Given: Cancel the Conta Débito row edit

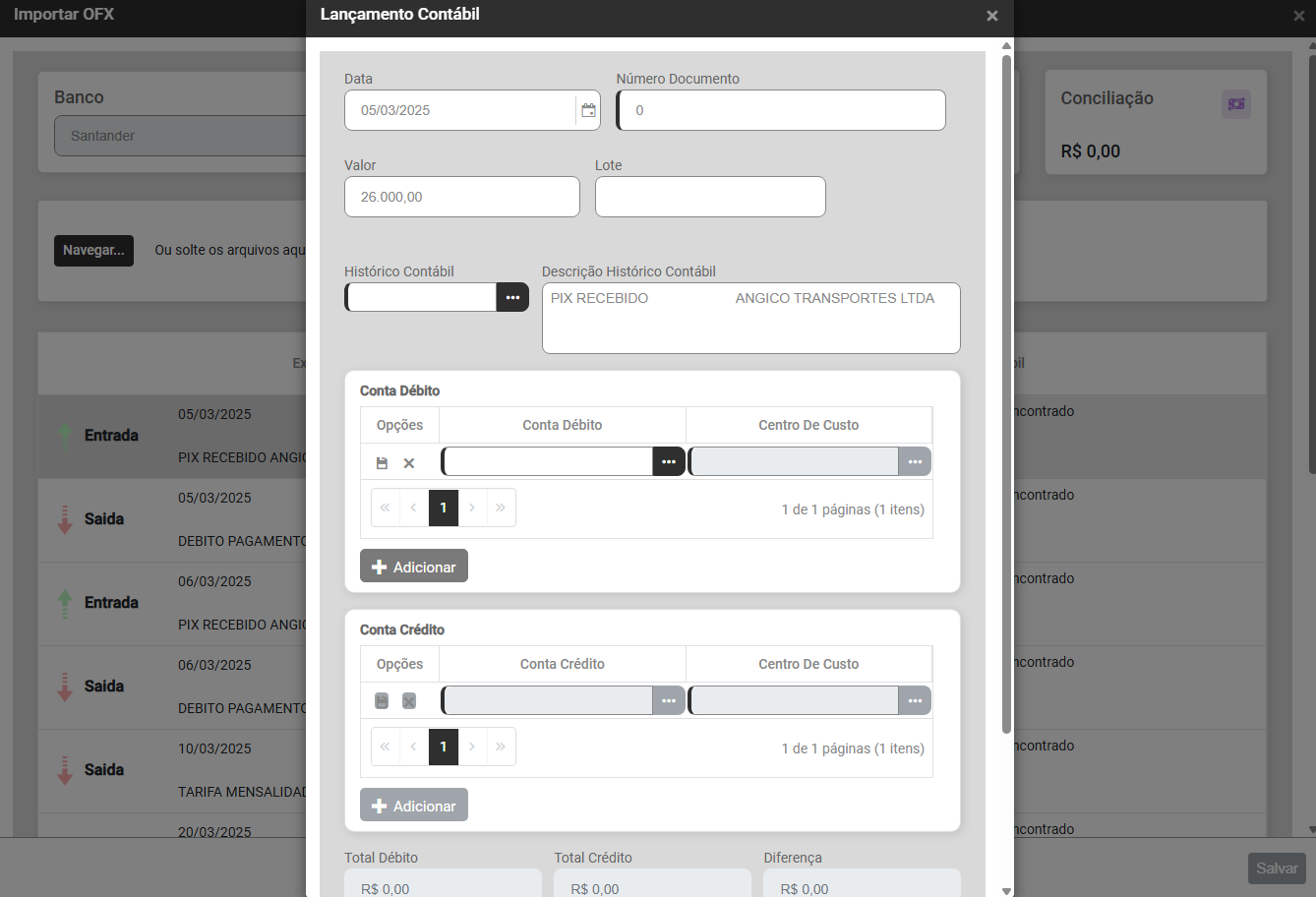Looking at the screenshot, I should click(409, 462).
